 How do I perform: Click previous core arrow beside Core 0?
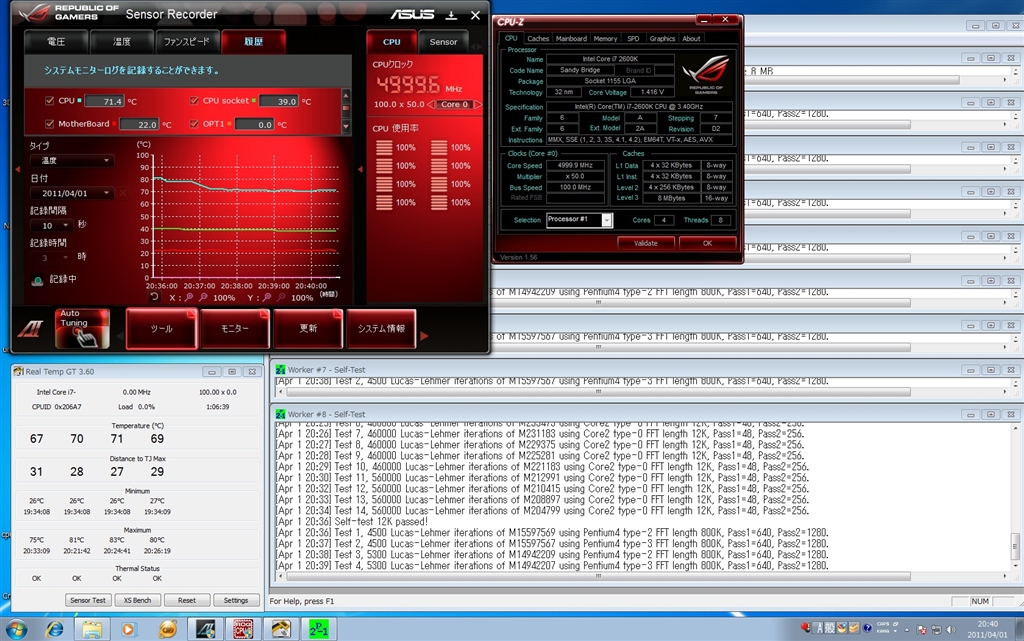(430, 104)
